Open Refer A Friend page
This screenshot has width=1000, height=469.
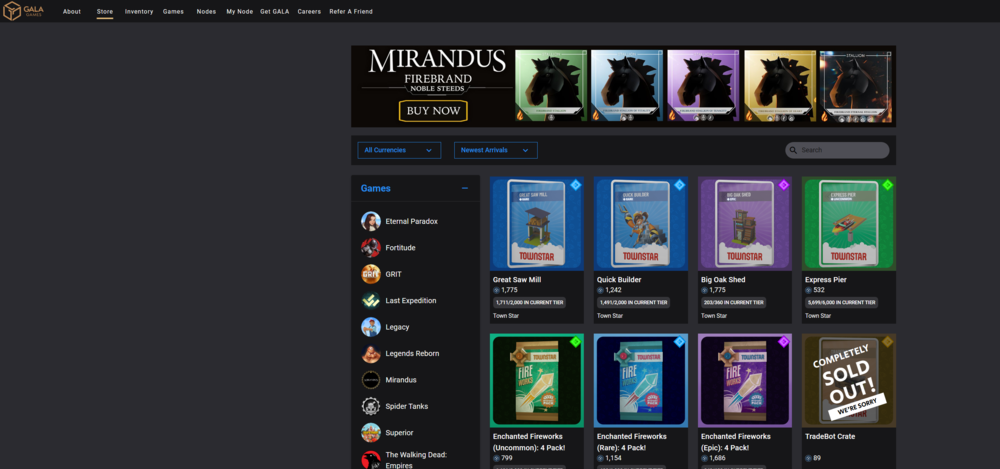[351, 11]
